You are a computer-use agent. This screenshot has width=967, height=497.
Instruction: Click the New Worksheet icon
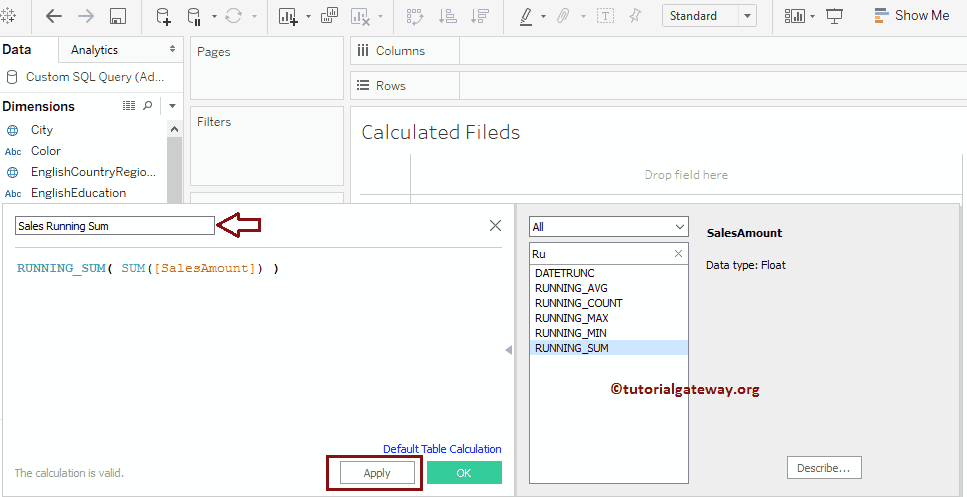pos(288,17)
